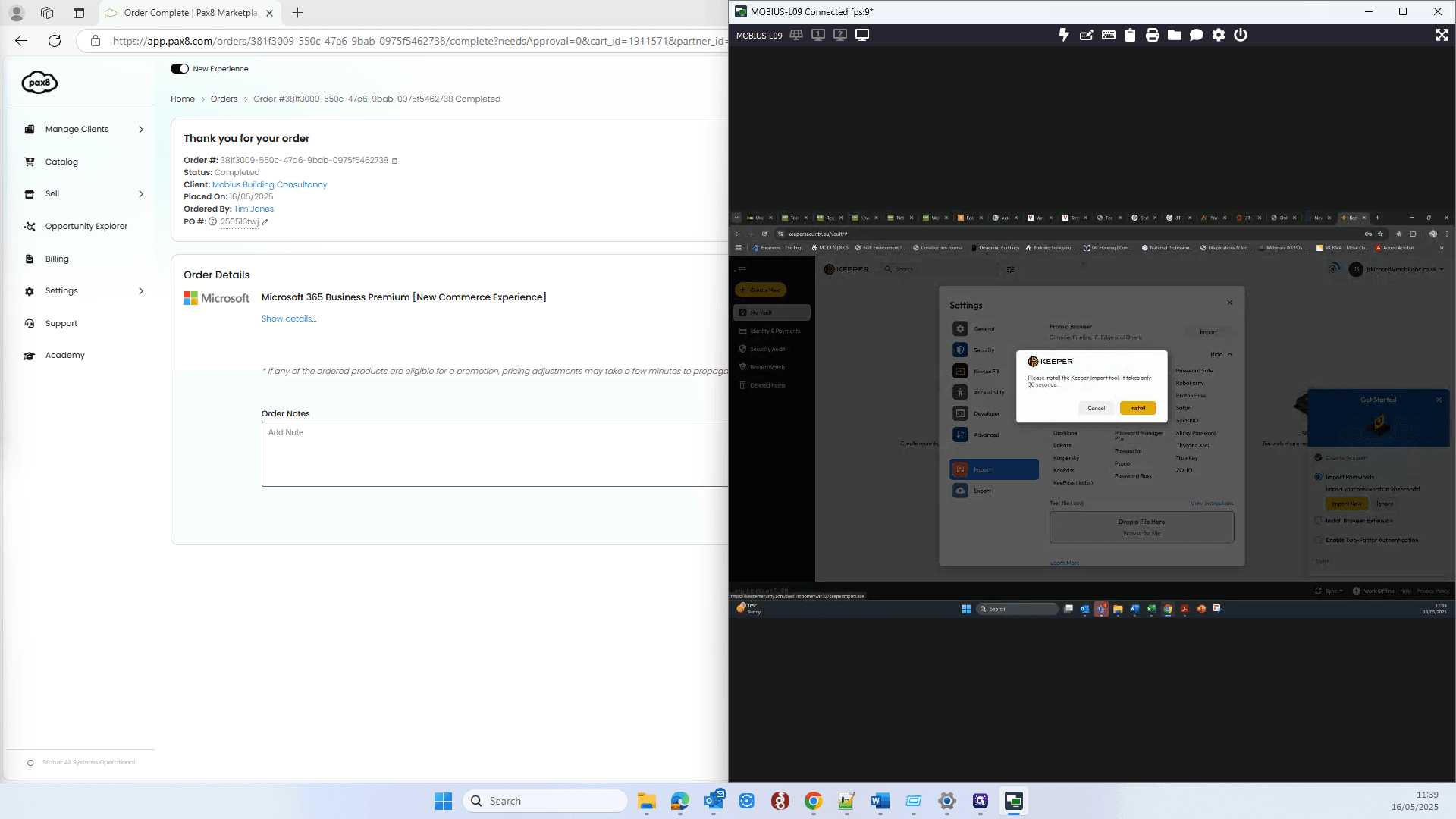Click the Mobius Building Consultancy client link
Image resolution: width=1456 pixels, height=819 pixels.
[x=269, y=184]
